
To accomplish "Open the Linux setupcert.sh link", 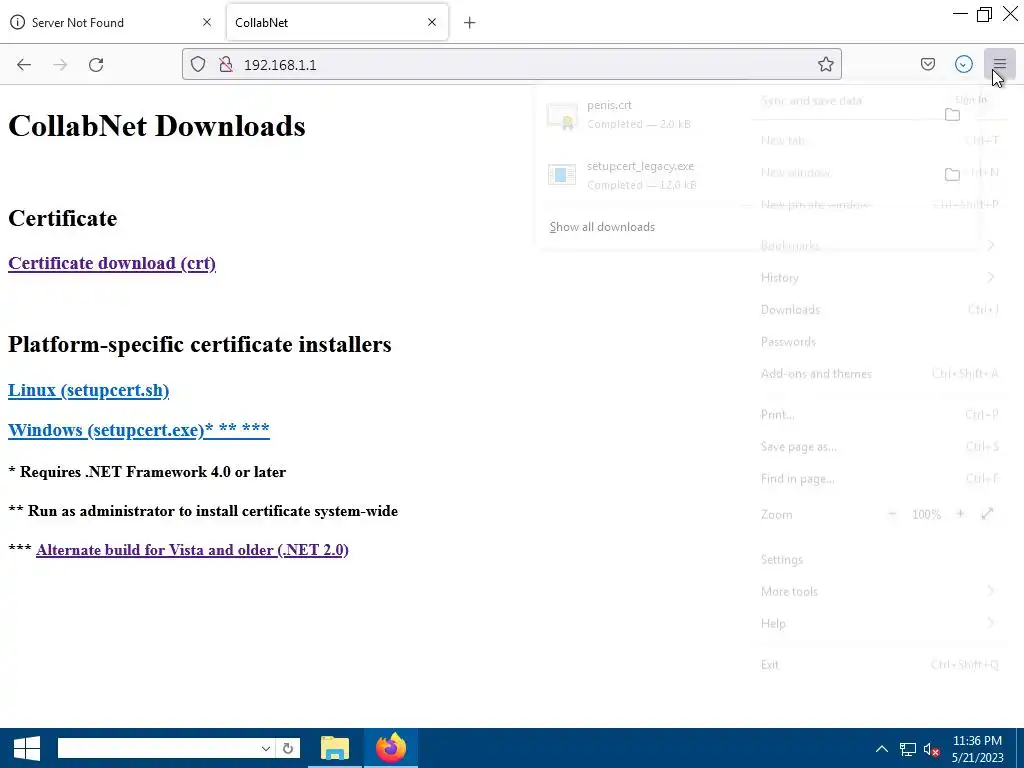I will coord(88,390).
